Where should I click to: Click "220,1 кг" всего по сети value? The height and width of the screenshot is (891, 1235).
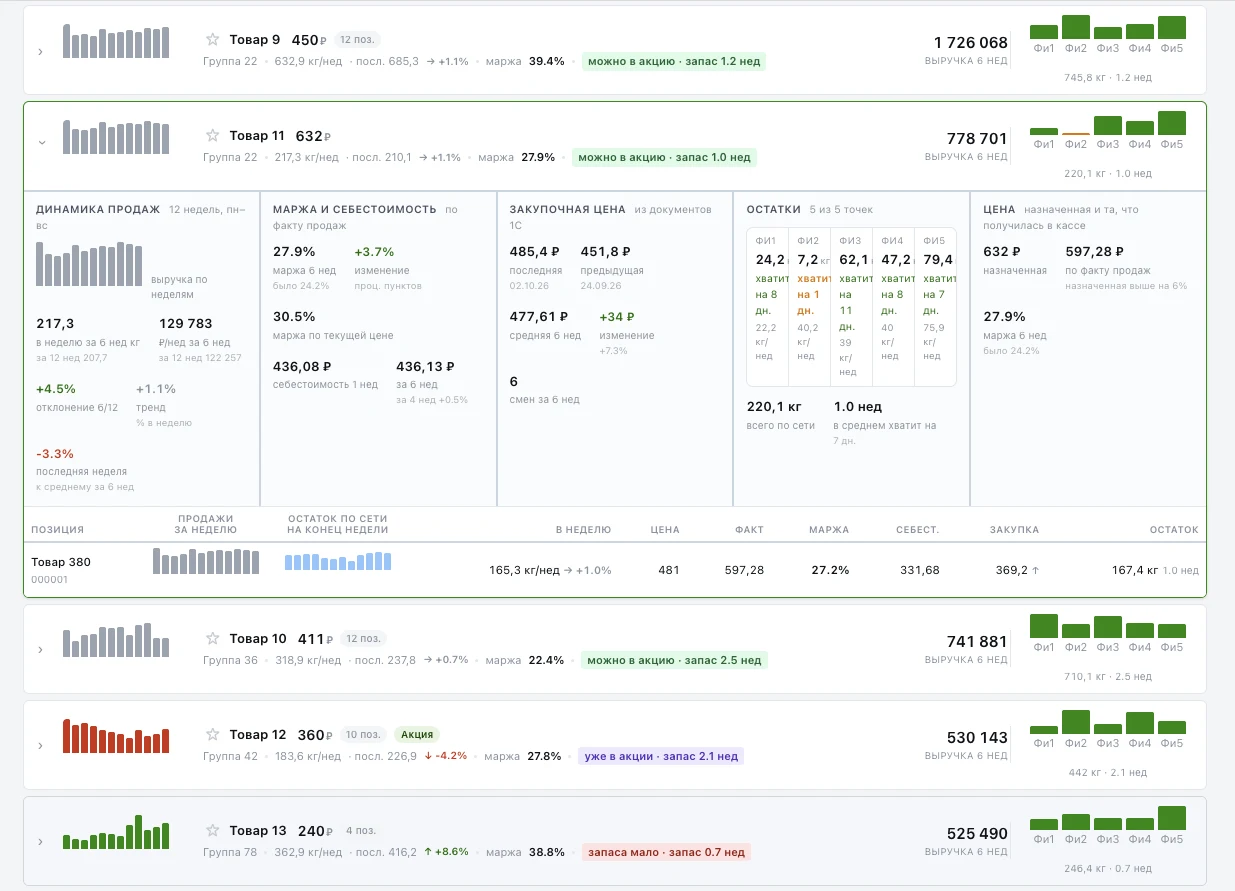[774, 407]
